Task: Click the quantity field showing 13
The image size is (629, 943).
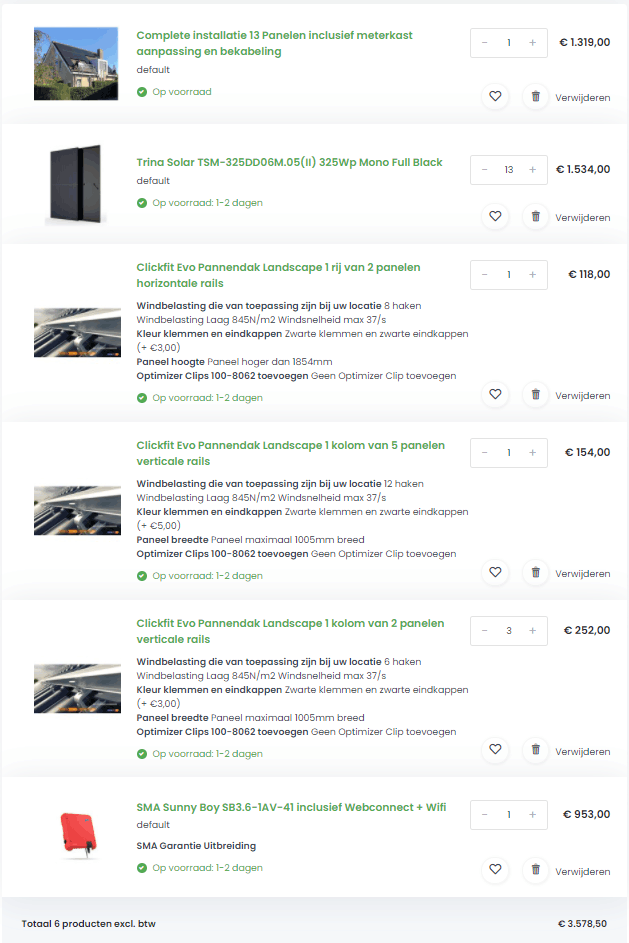Action: 508,169
